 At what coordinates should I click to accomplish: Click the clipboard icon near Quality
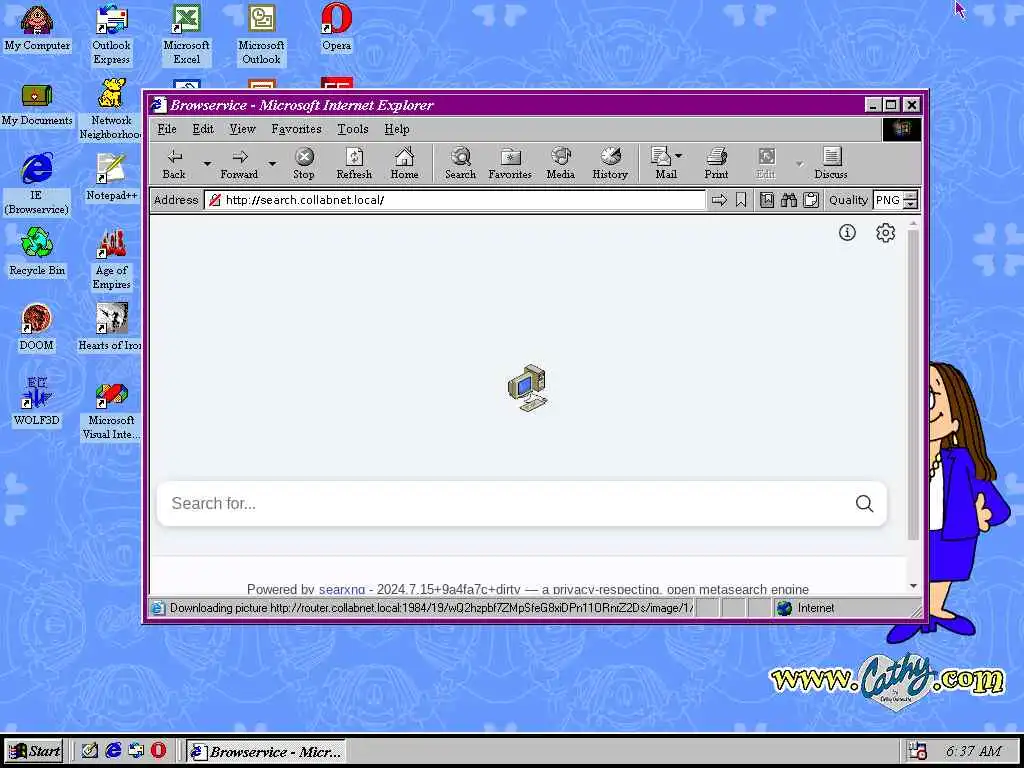click(x=810, y=200)
